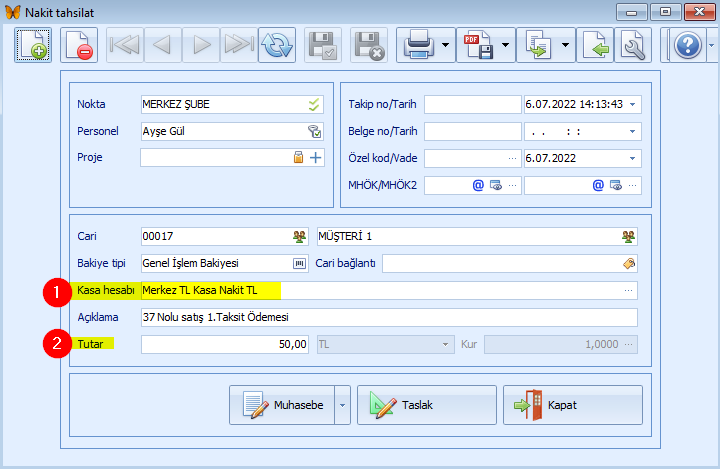Click the Belge no input field
The width and height of the screenshot is (720, 469).
click(x=472, y=132)
